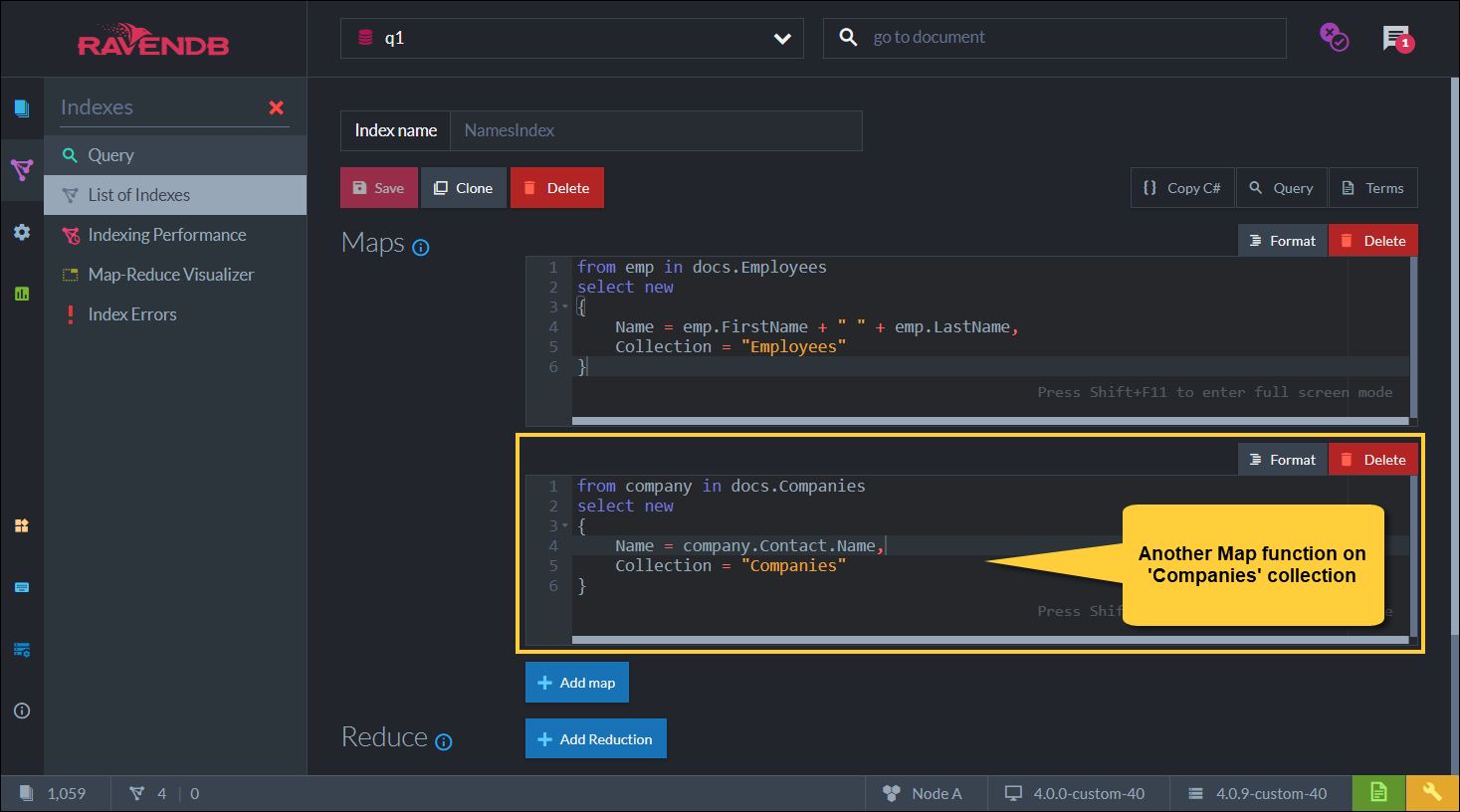Click the Employees map bottom resize bar

click(990, 422)
